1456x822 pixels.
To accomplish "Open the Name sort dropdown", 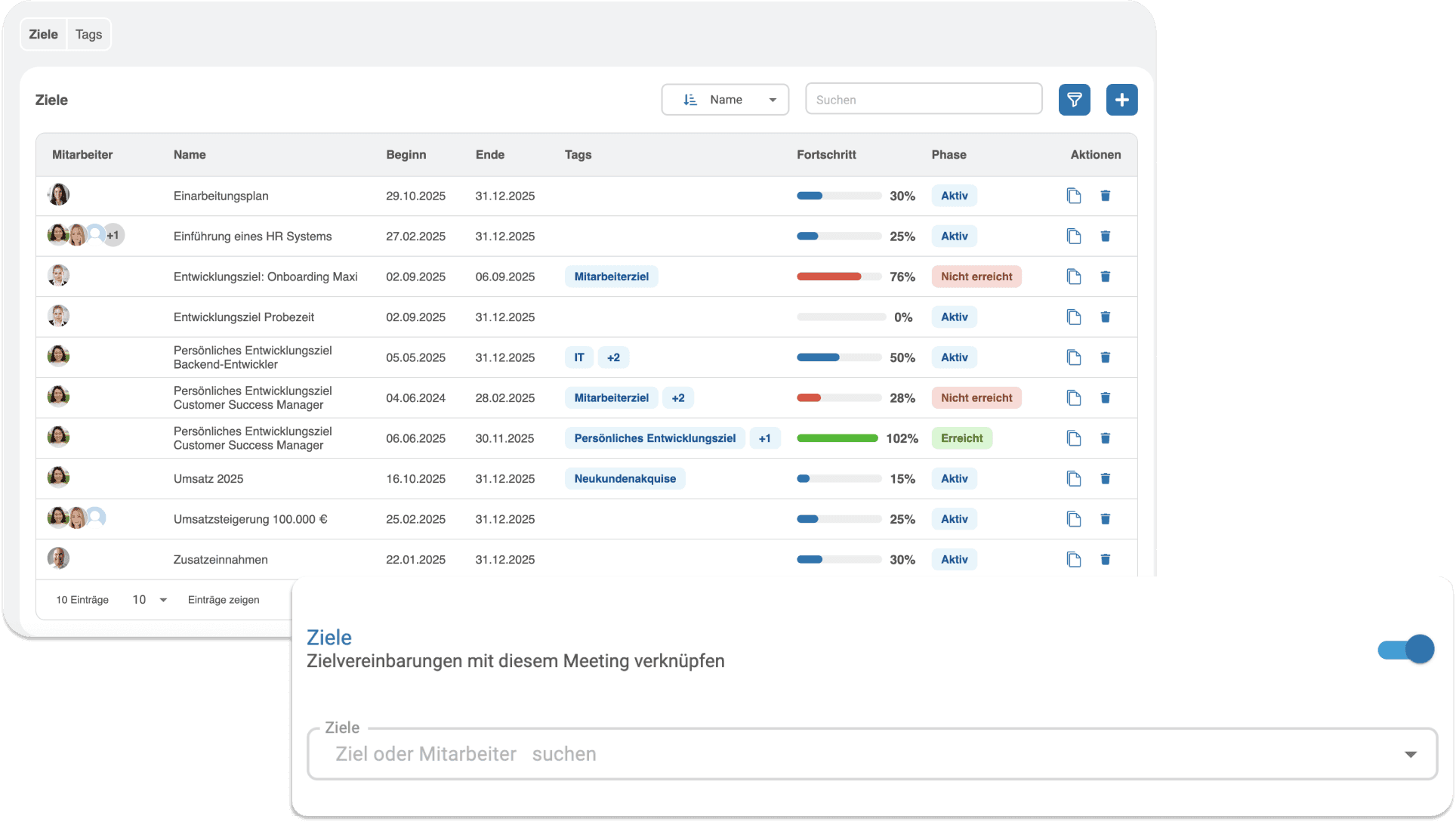I will pos(725,100).
